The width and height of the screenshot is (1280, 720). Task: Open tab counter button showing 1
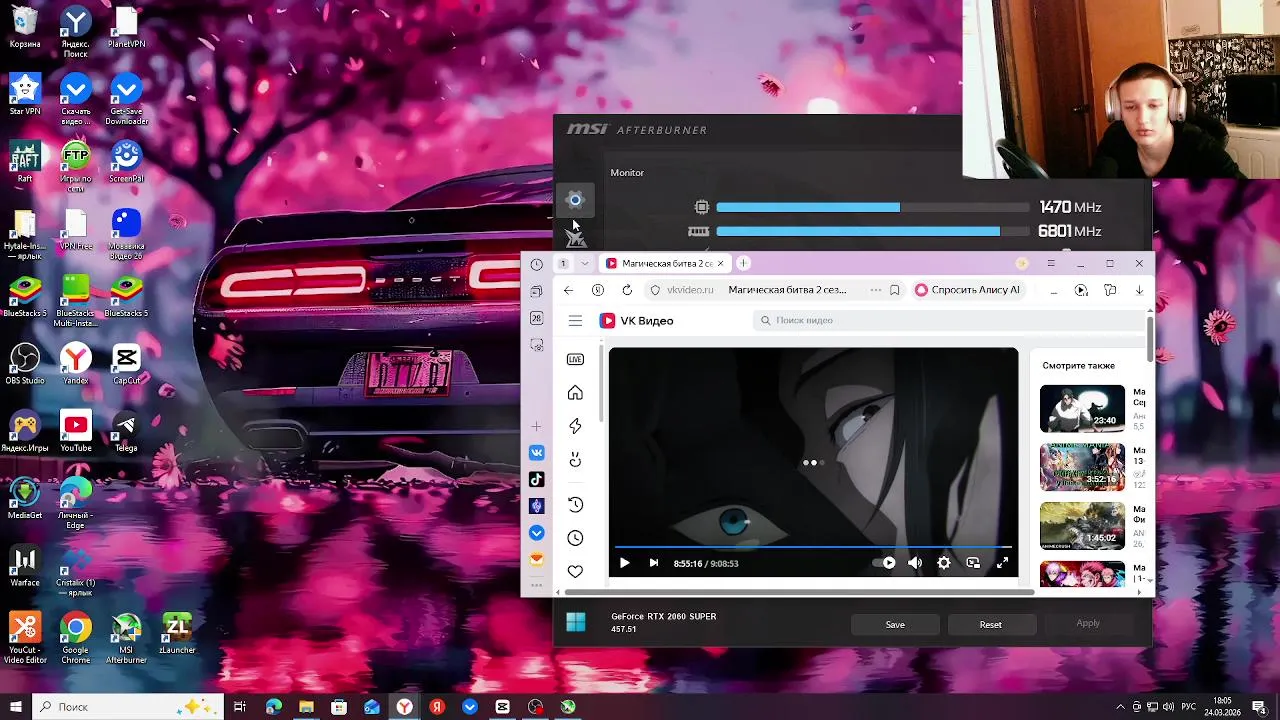click(x=563, y=264)
